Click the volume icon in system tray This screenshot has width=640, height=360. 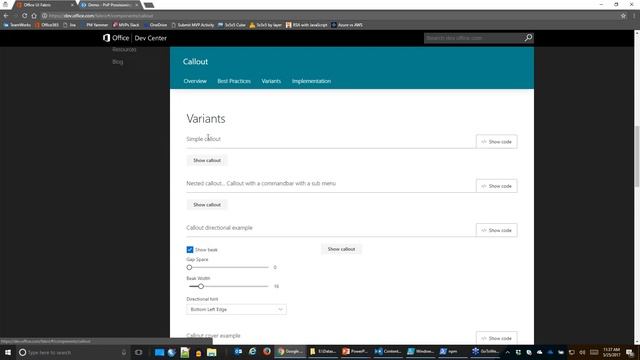coord(582,352)
